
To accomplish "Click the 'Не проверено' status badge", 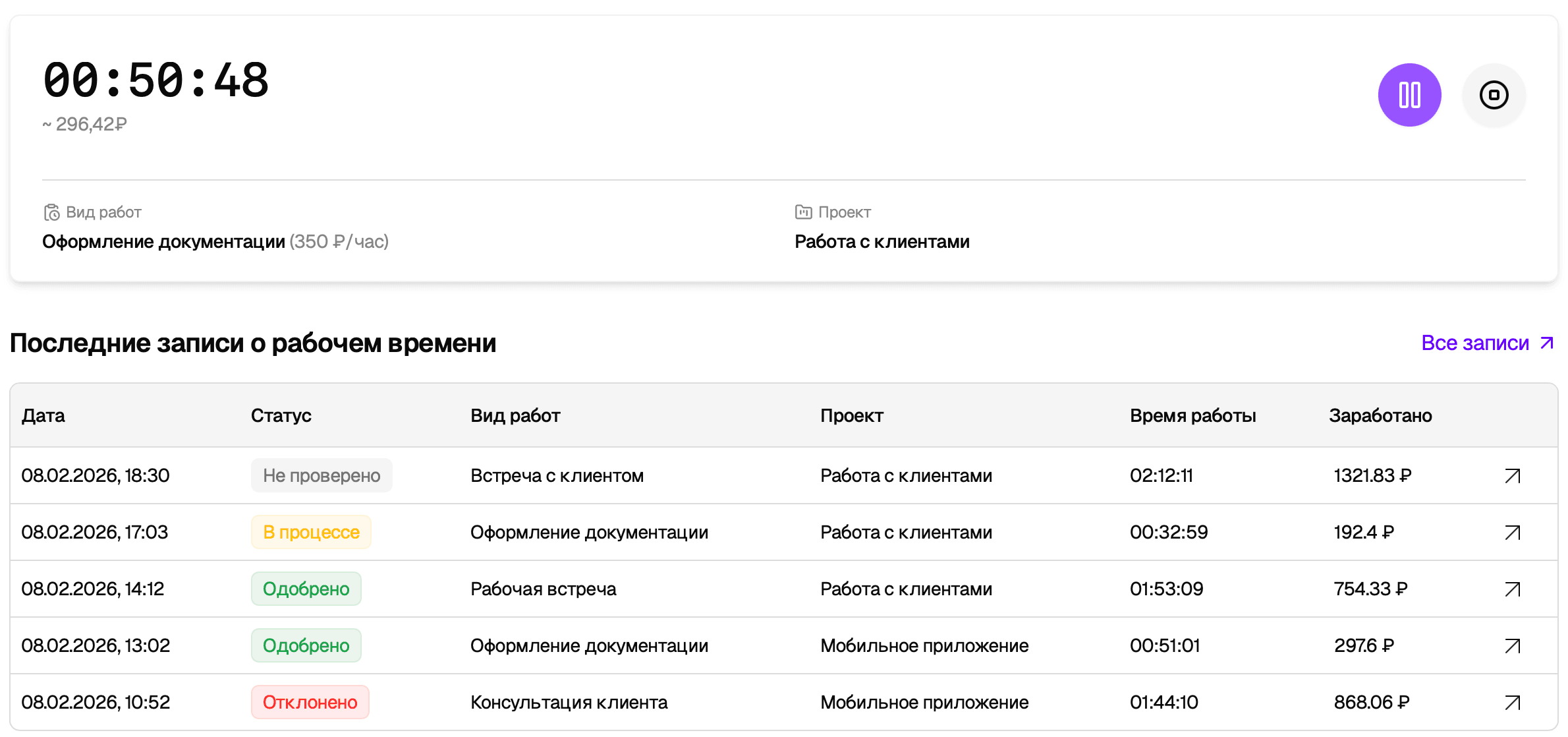I will (322, 476).
